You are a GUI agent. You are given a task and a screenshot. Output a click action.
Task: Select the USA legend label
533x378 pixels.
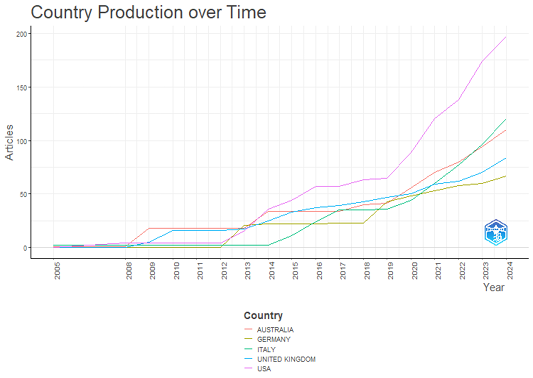pyautogui.click(x=264, y=369)
